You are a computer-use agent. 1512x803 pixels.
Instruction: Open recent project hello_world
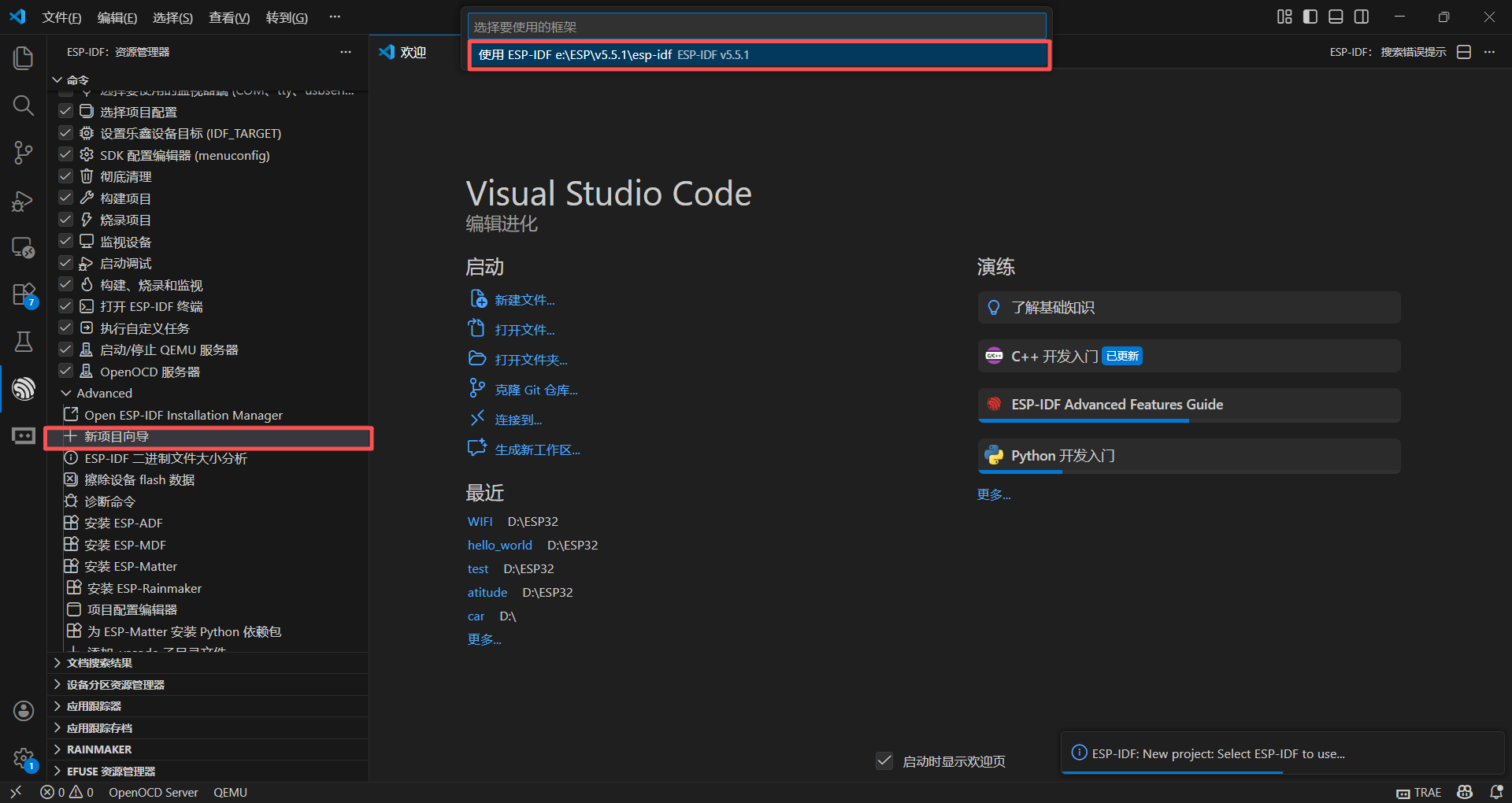coord(500,545)
